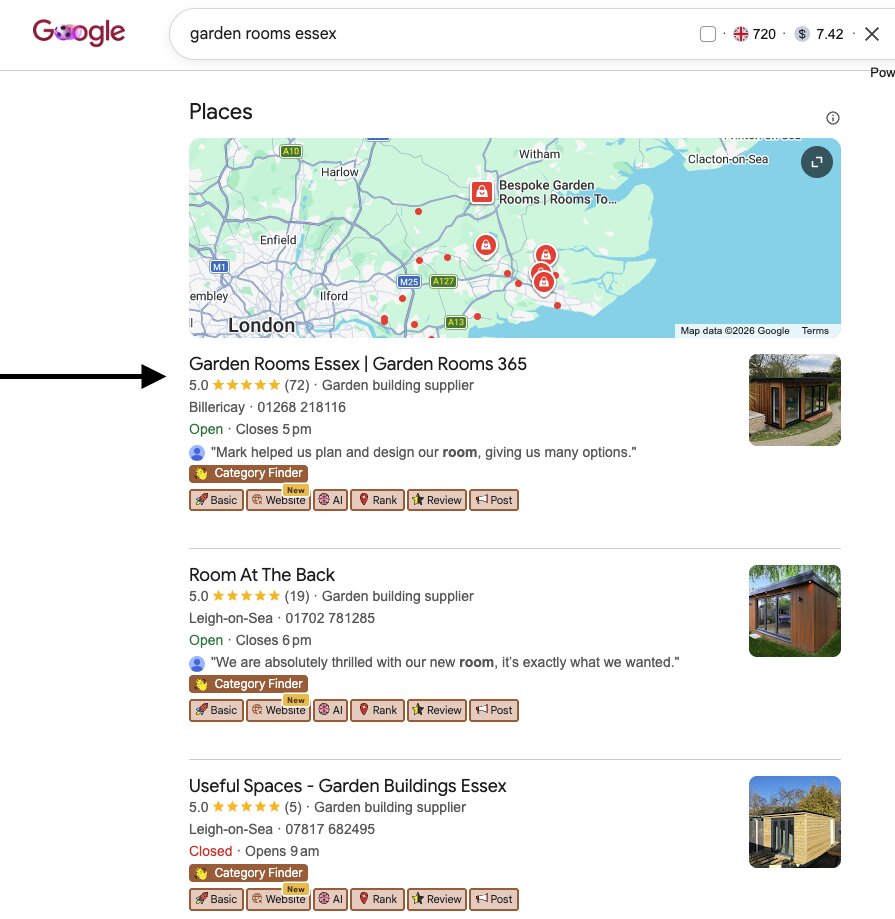Open the Places info icon
This screenshot has height=919, width=895.
pyautogui.click(x=832, y=118)
